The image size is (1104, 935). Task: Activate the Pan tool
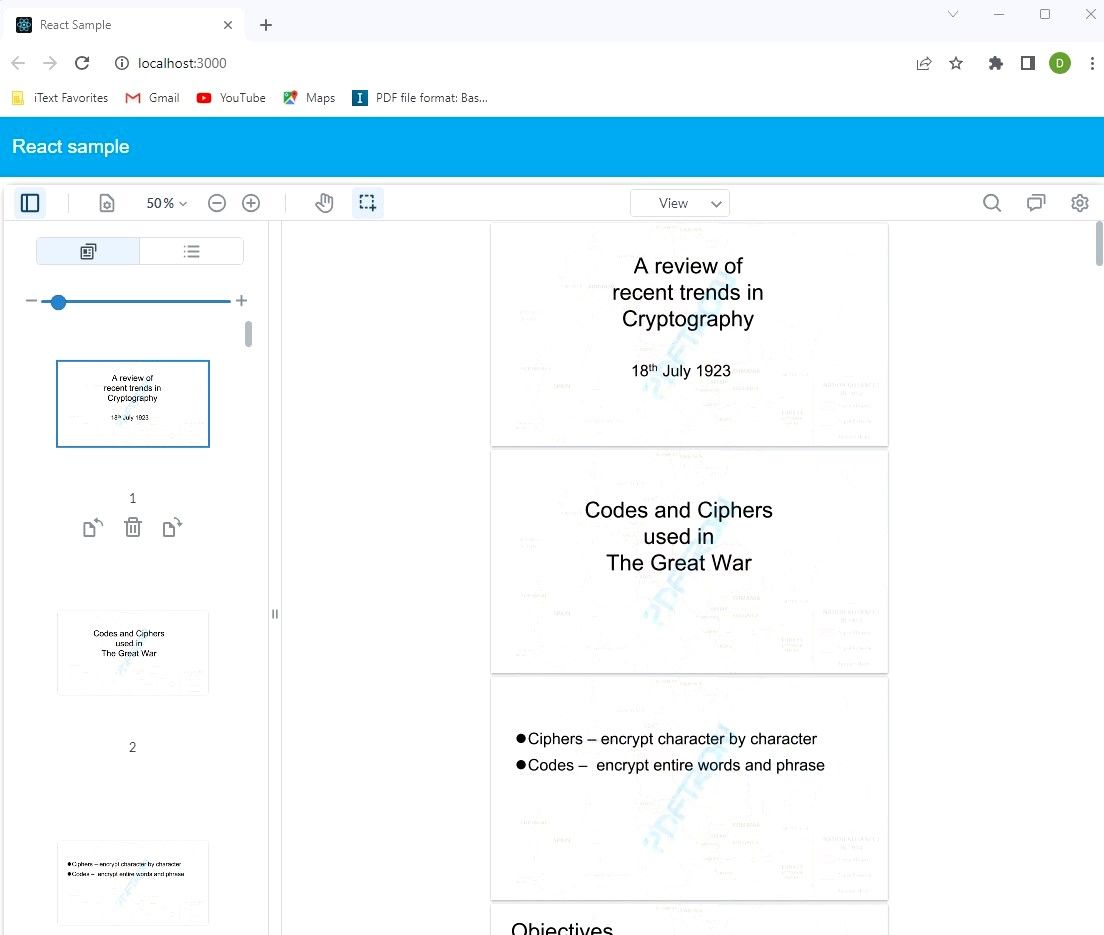[x=324, y=202]
